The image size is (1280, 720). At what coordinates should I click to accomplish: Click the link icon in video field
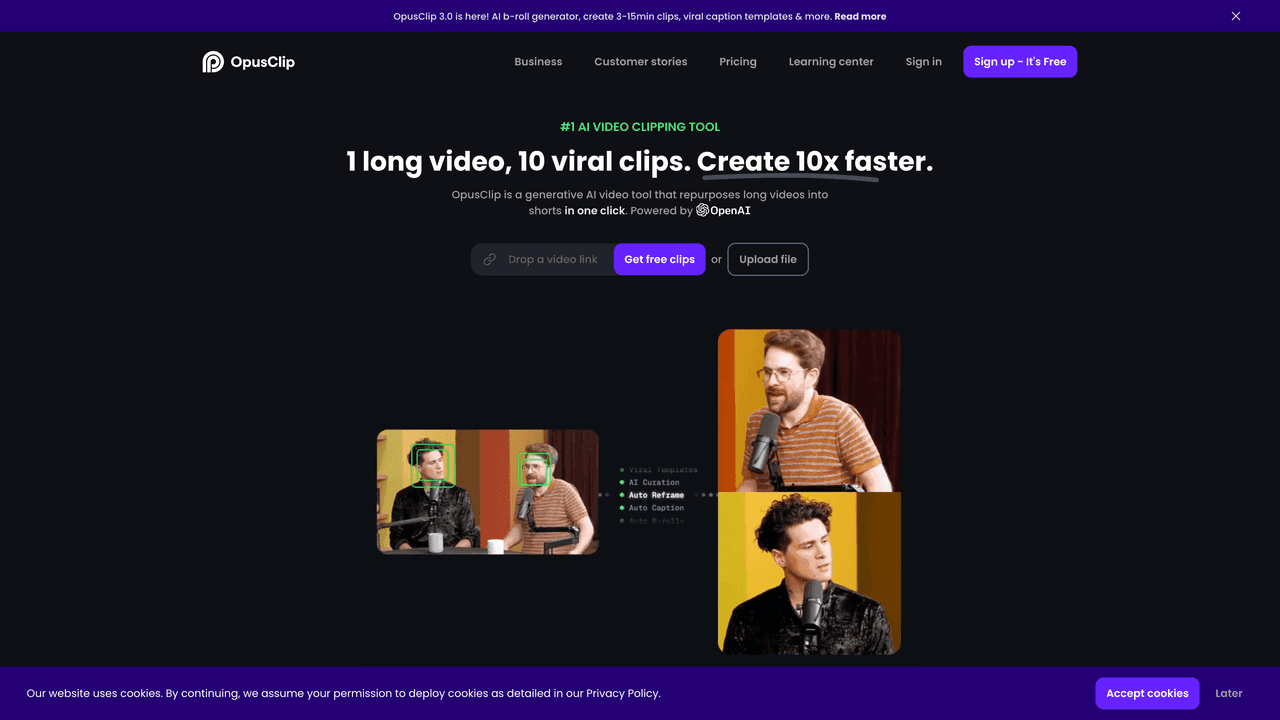point(490,259)
